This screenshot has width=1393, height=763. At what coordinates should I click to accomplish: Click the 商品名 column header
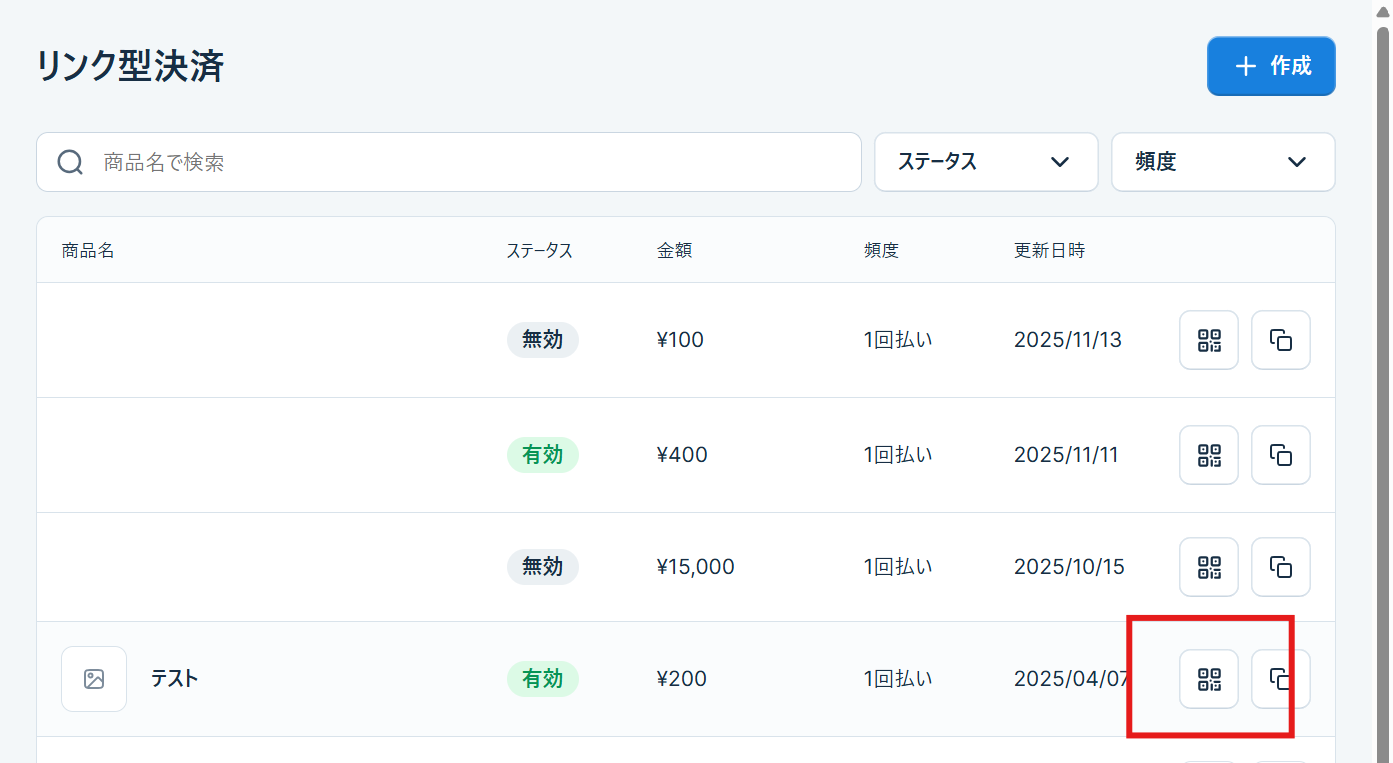(88, 251)
